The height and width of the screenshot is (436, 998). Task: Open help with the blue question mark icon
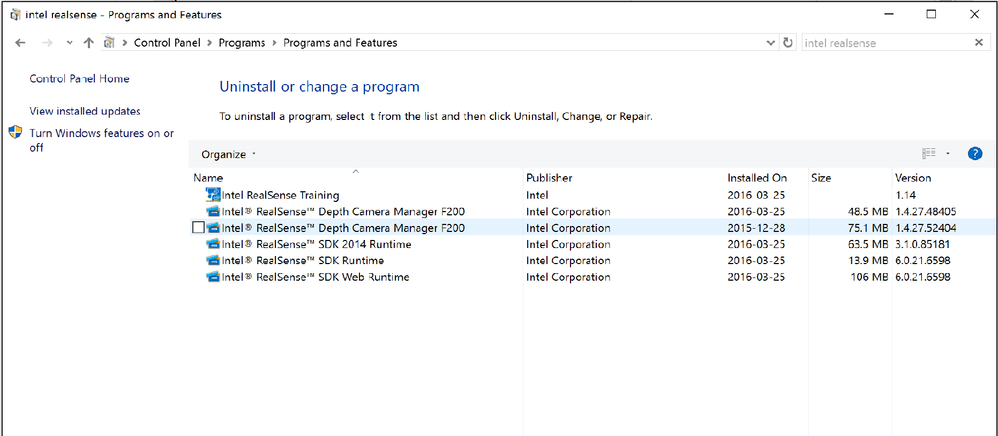pos(974,153)
